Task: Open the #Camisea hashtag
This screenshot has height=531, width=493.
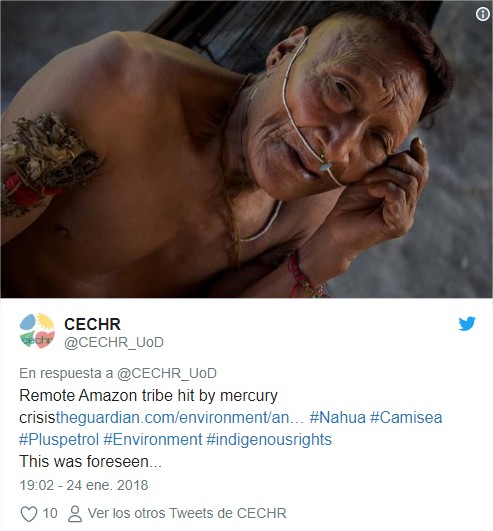Action: pos(406,417)
